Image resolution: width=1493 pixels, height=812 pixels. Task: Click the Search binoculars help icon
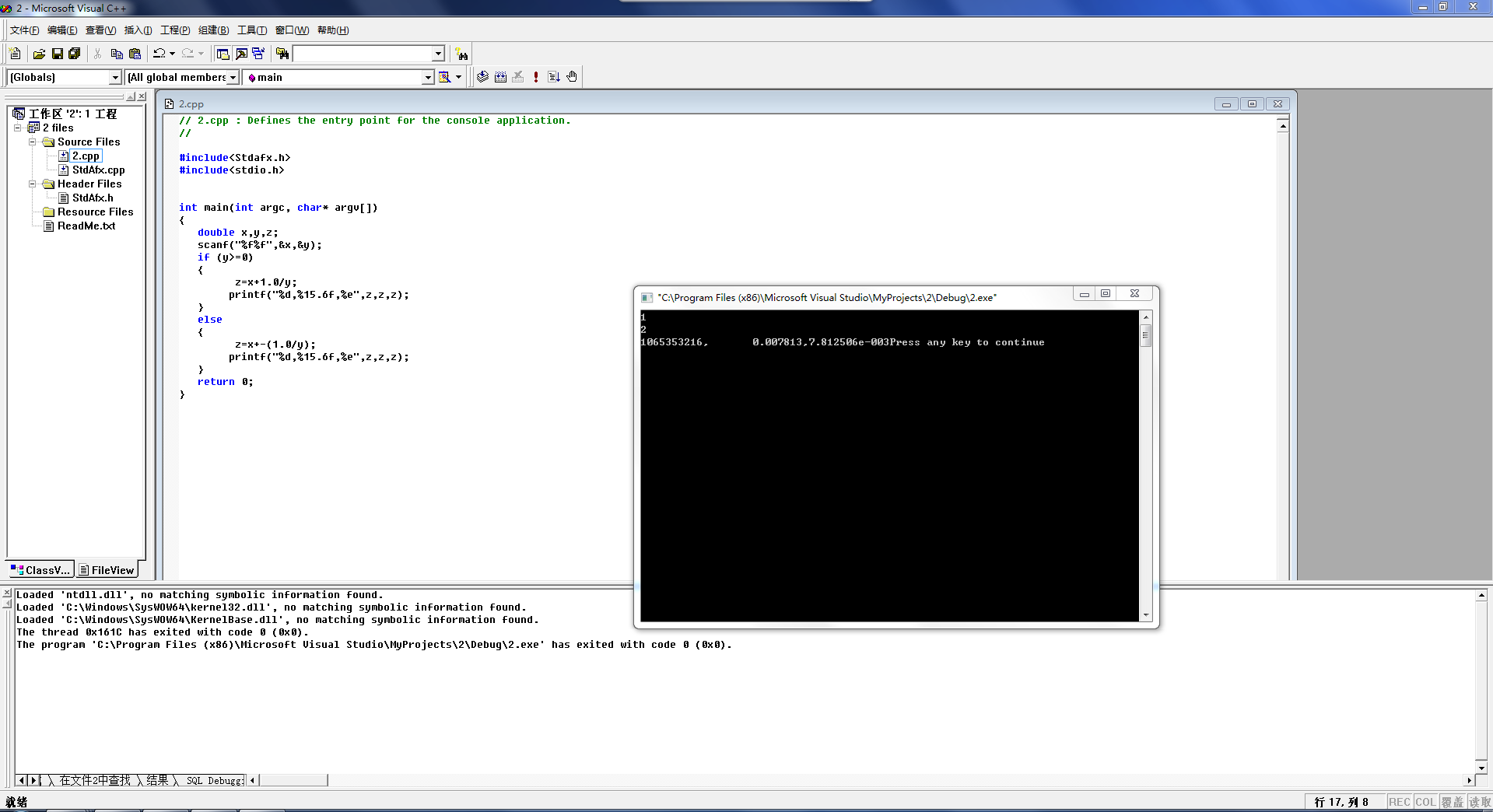(462, 54)
